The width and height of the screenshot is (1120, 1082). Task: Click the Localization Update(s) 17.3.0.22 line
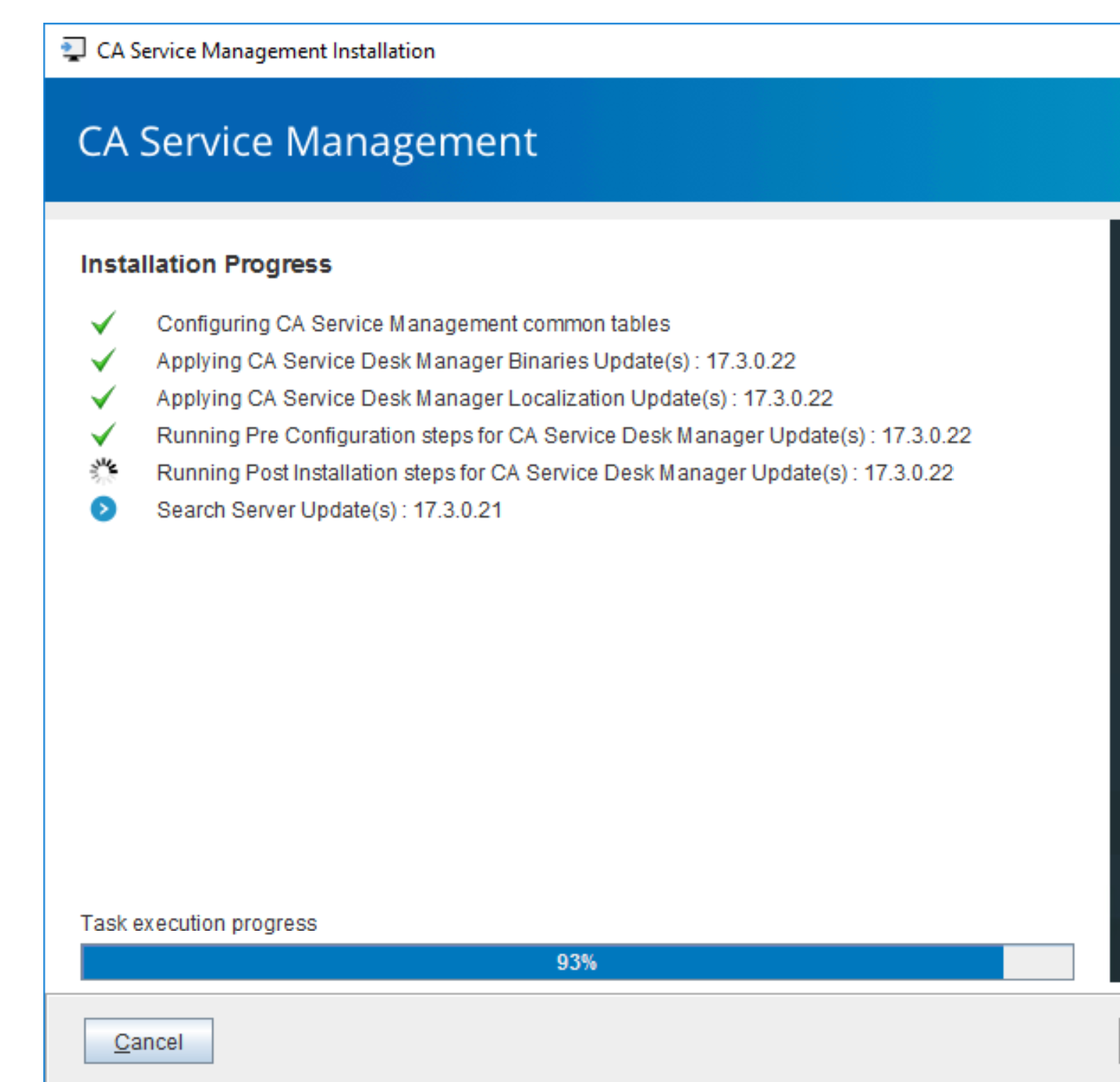pos(494,398)
